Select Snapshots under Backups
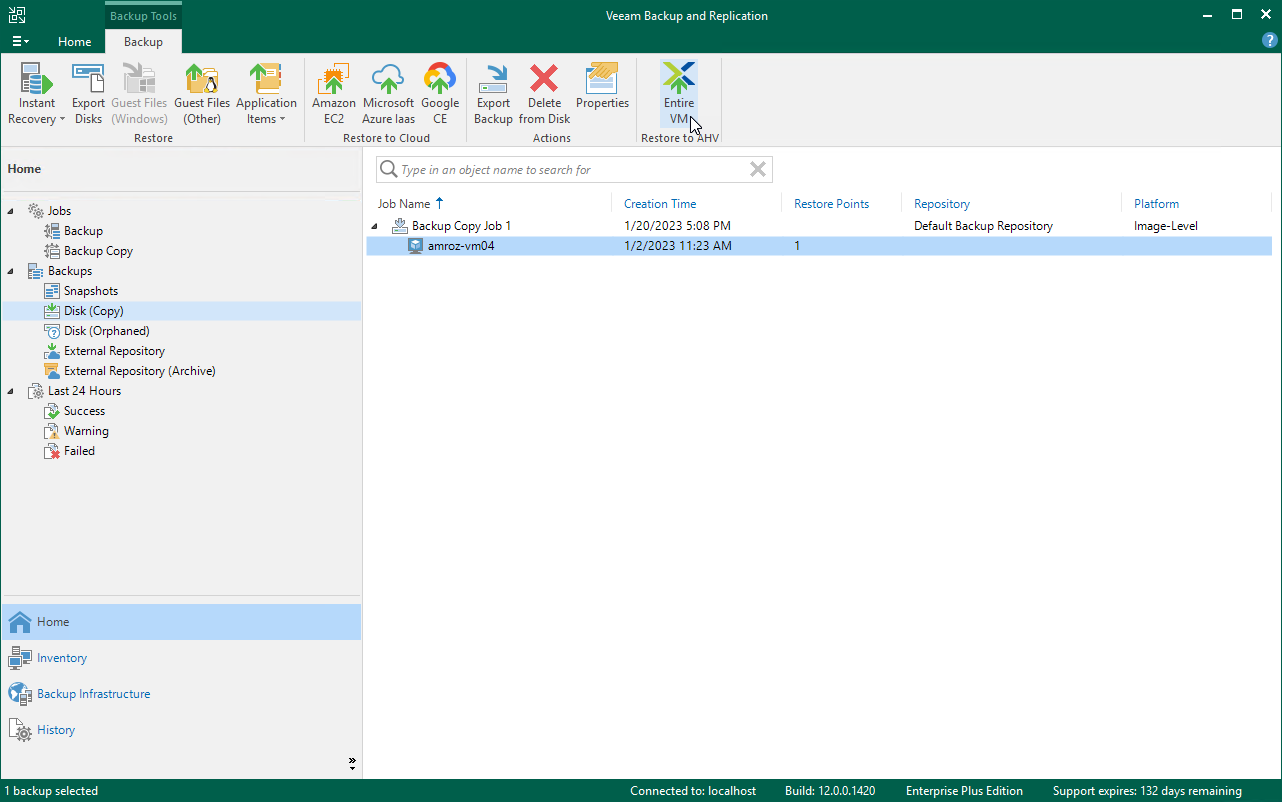The height and width of the screenshot is (802, 1282). coord(91,291)
